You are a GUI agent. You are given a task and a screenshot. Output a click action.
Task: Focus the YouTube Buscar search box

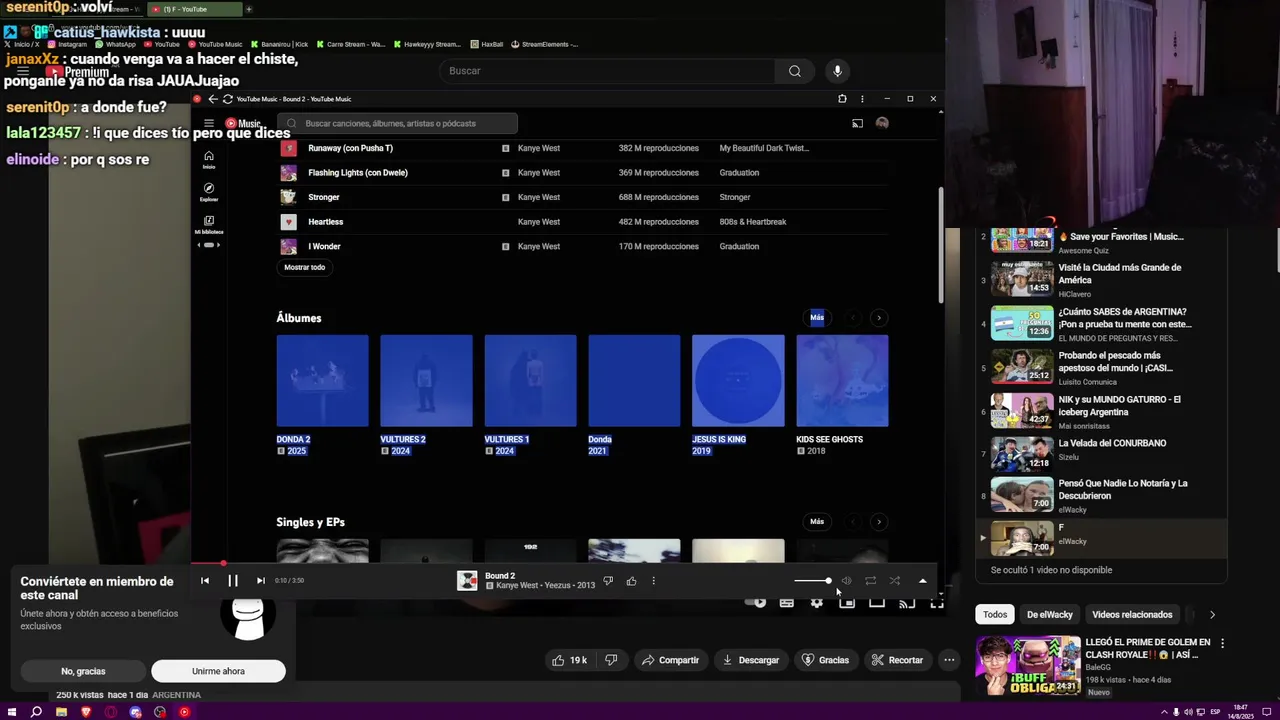[607, 71]
